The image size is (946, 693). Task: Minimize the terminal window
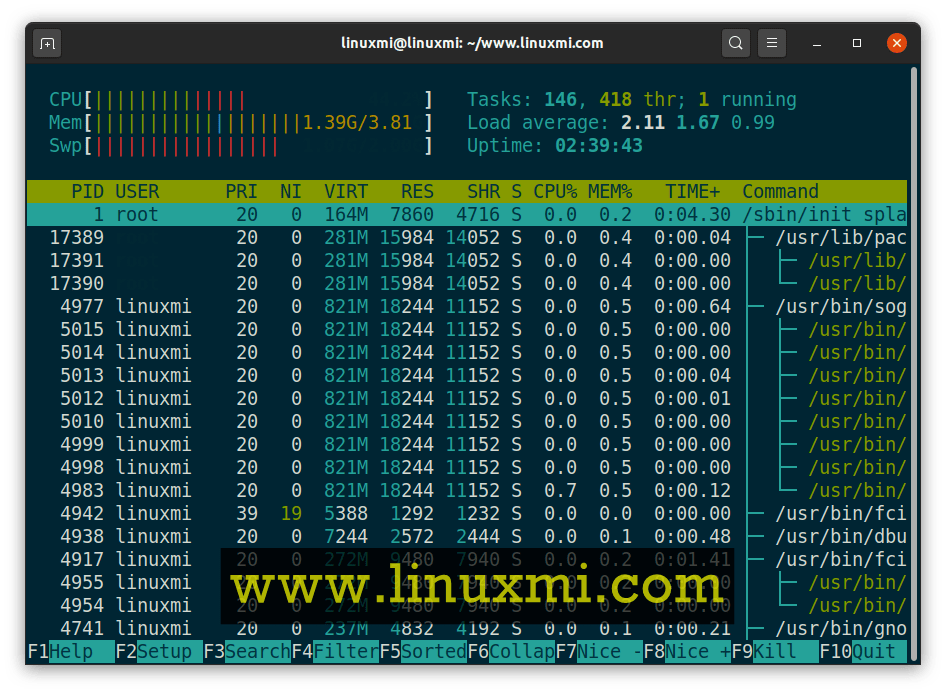point(818,43)
